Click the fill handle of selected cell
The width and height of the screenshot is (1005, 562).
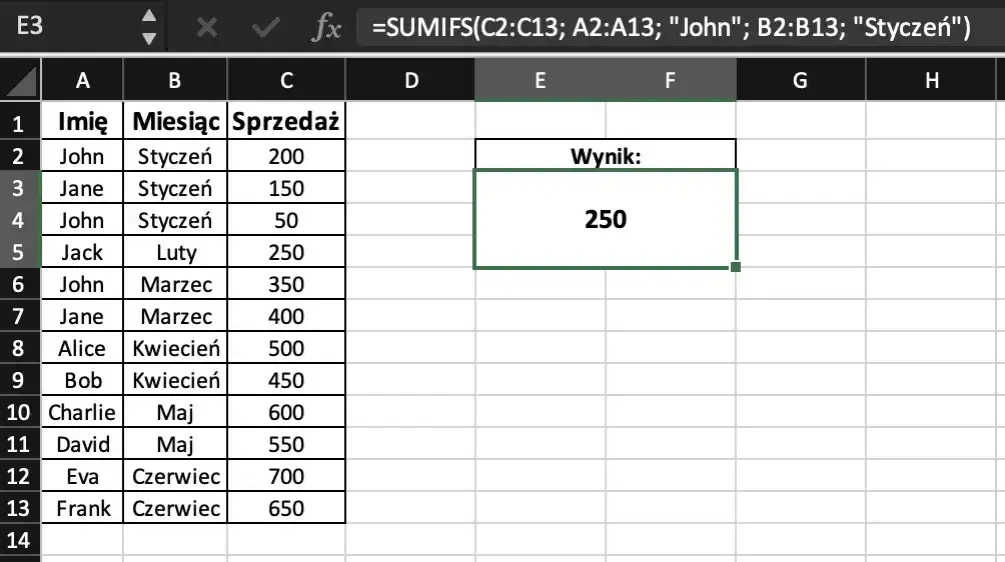(736, 267)
